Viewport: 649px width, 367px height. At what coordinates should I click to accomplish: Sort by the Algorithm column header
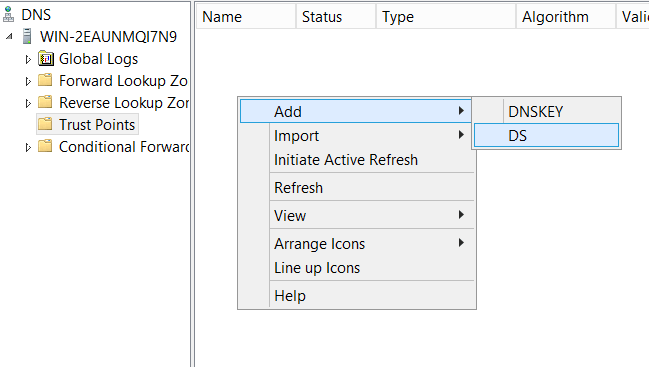click(566, 17)
